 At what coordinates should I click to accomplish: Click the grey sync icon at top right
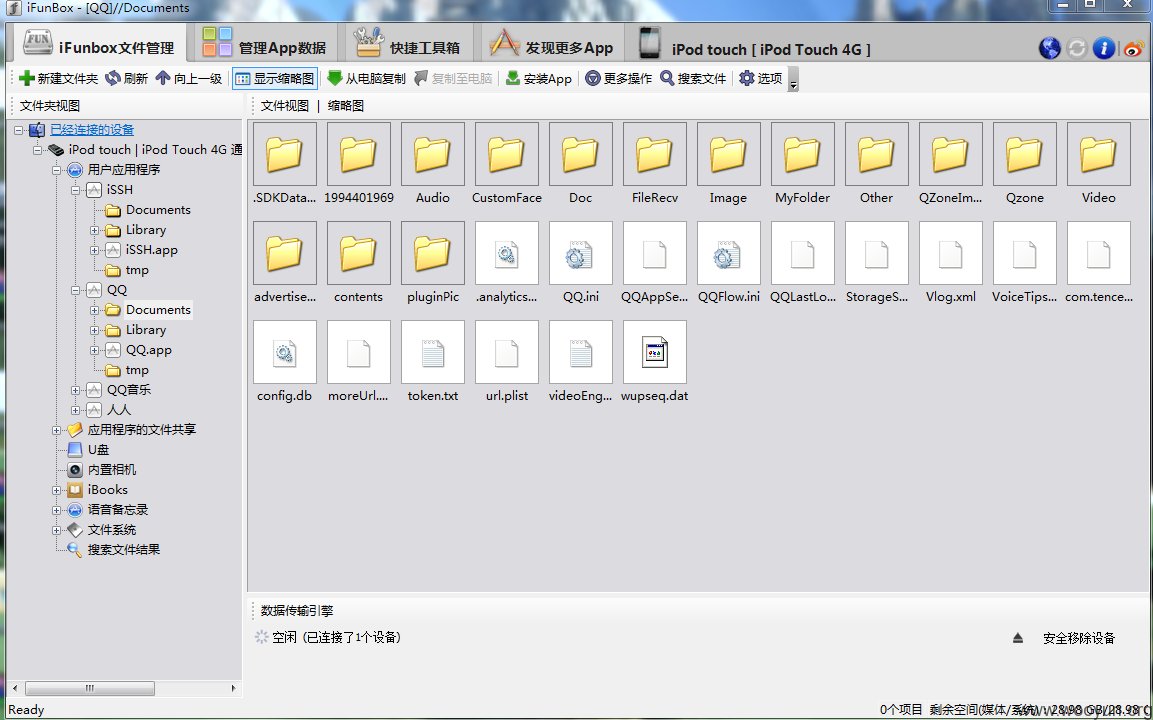[x=1077, y=48]
